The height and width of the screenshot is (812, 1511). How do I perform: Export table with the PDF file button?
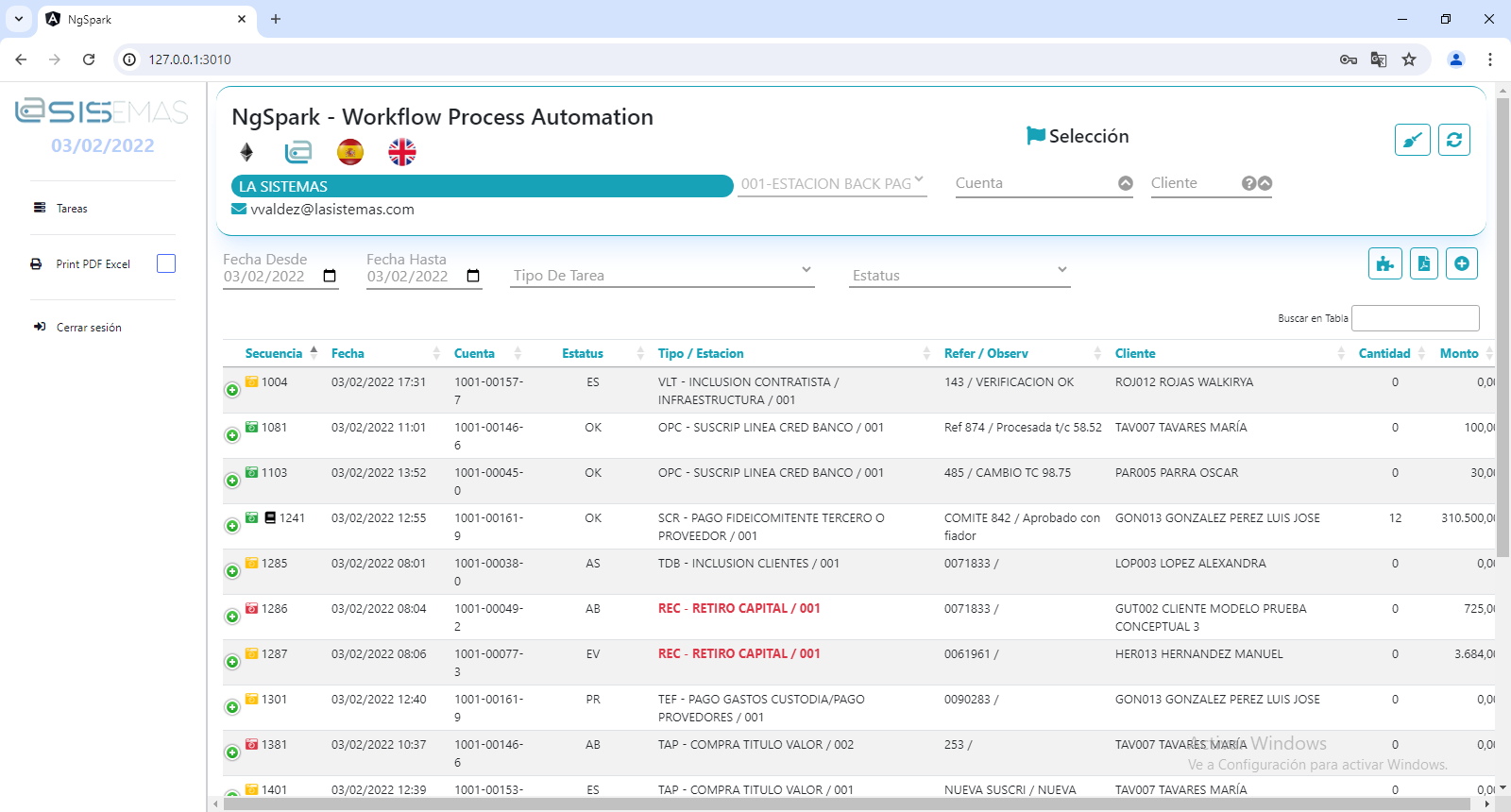1423,263
